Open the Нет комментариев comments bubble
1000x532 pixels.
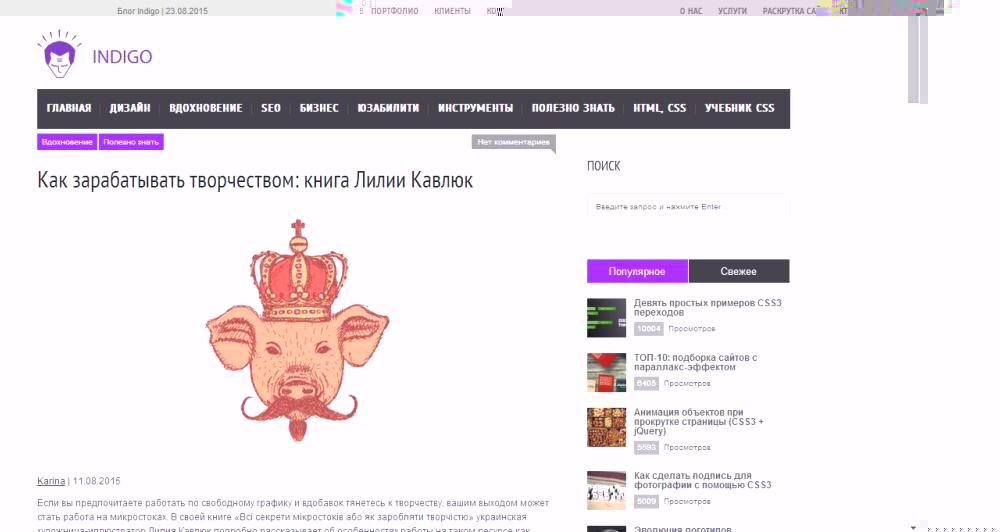(x=513, y=142)
